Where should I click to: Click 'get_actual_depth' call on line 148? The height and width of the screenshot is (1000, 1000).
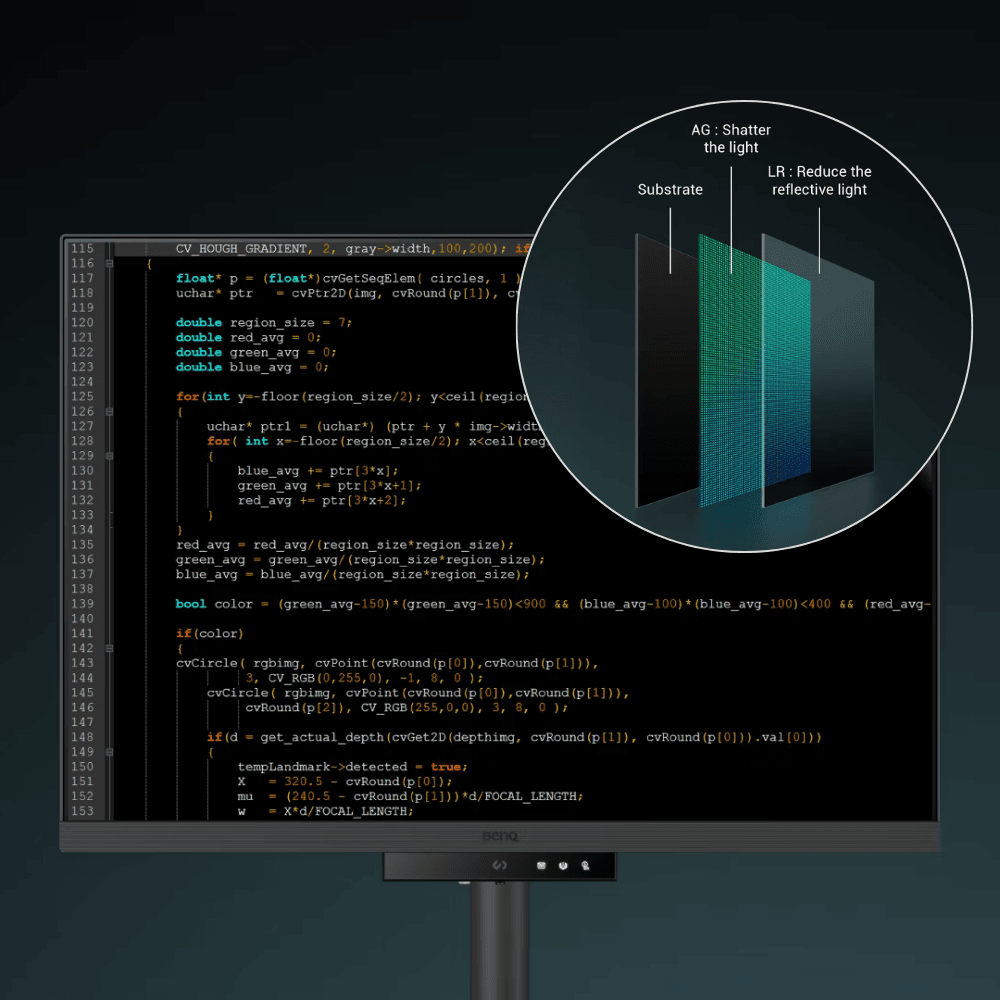321,737
